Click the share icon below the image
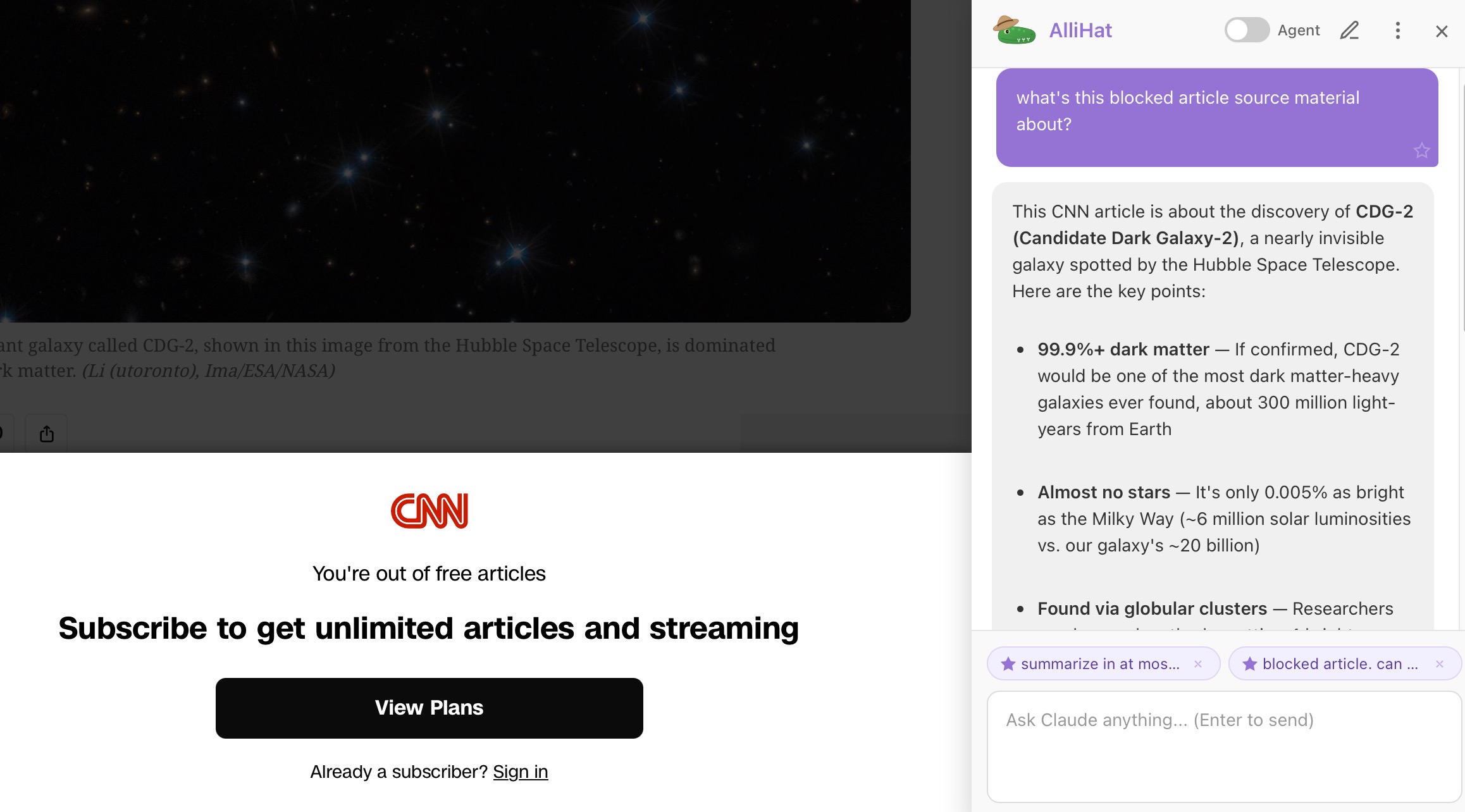The width and height of the screenshot is (1465, 812). pos(47,434)
